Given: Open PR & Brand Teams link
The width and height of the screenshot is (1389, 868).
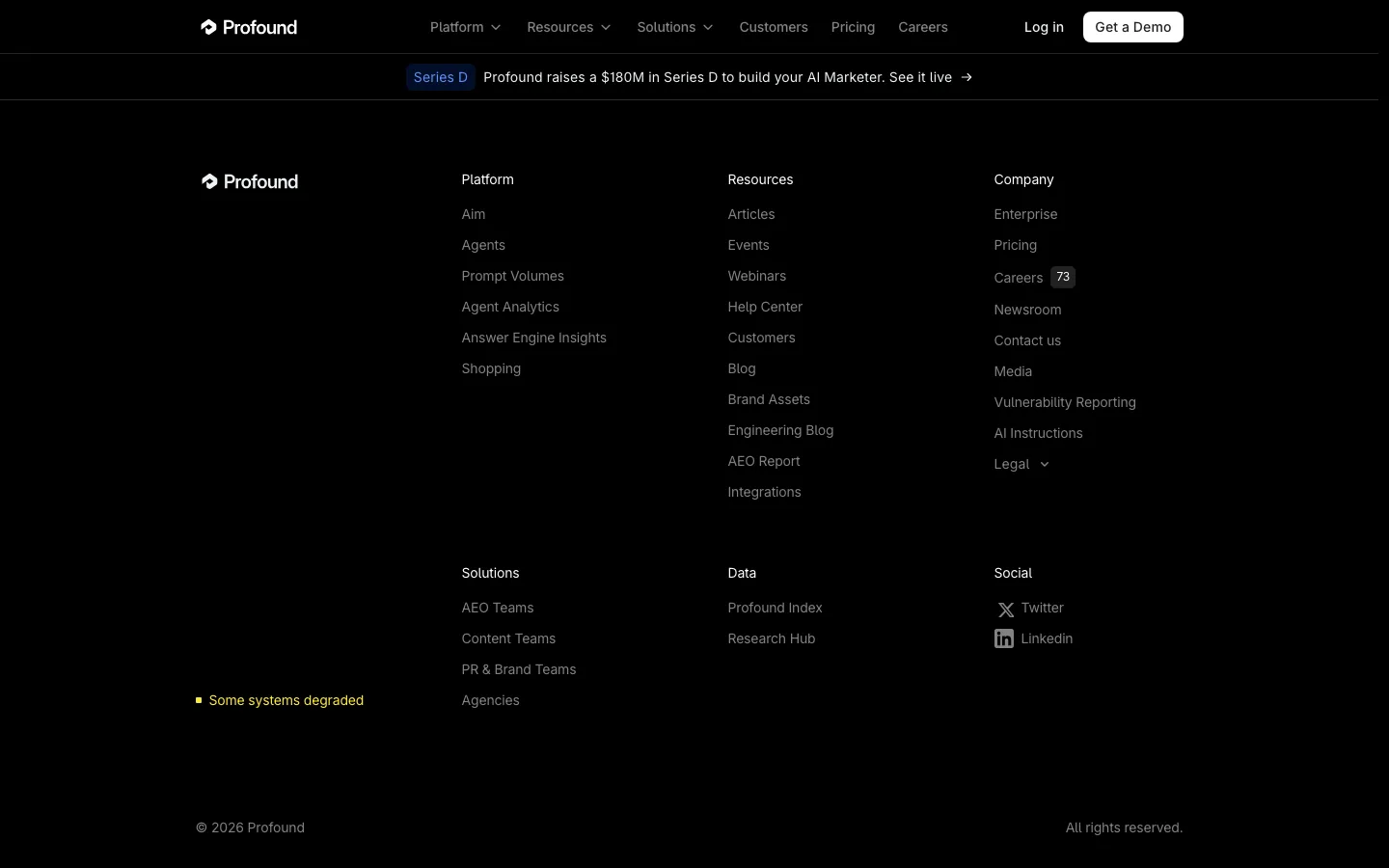Looking at the screenshot, I should 519,669.
